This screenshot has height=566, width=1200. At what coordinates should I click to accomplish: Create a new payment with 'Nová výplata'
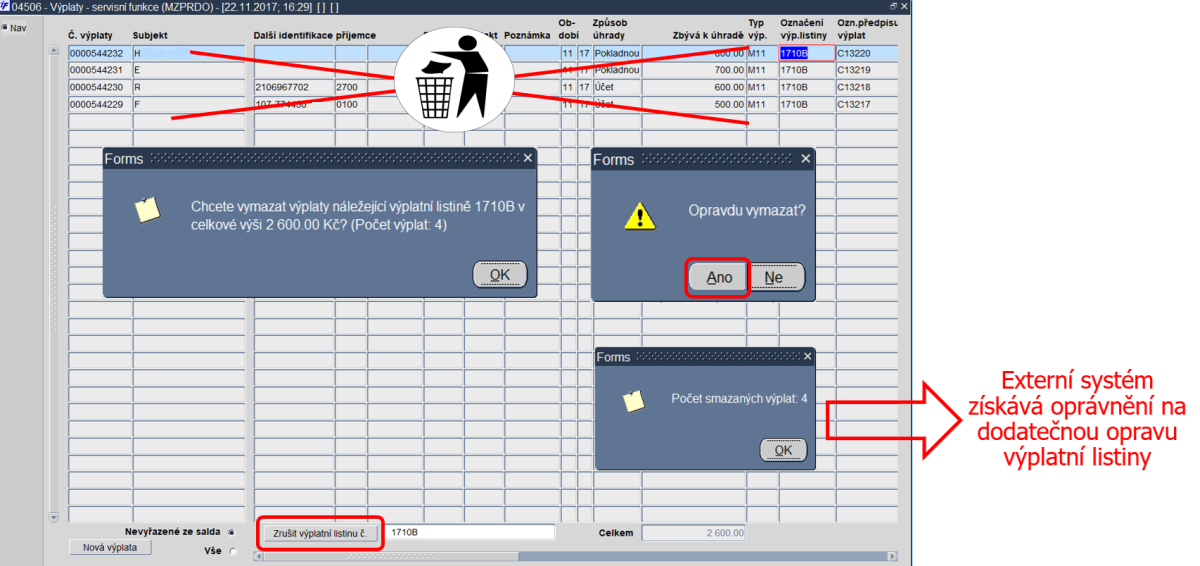coord(110,548)
